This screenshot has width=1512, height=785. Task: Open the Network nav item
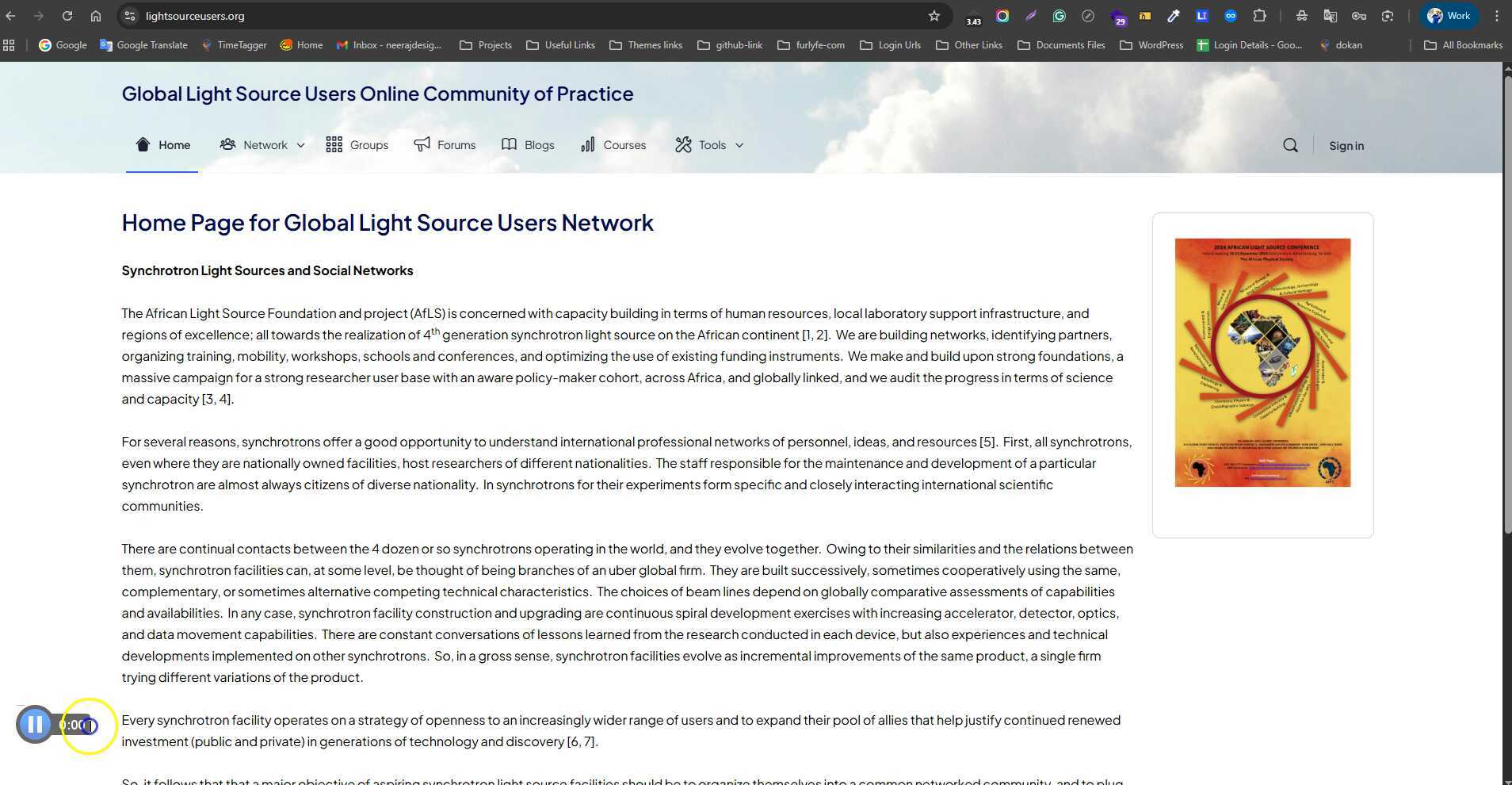pos(254,145)
